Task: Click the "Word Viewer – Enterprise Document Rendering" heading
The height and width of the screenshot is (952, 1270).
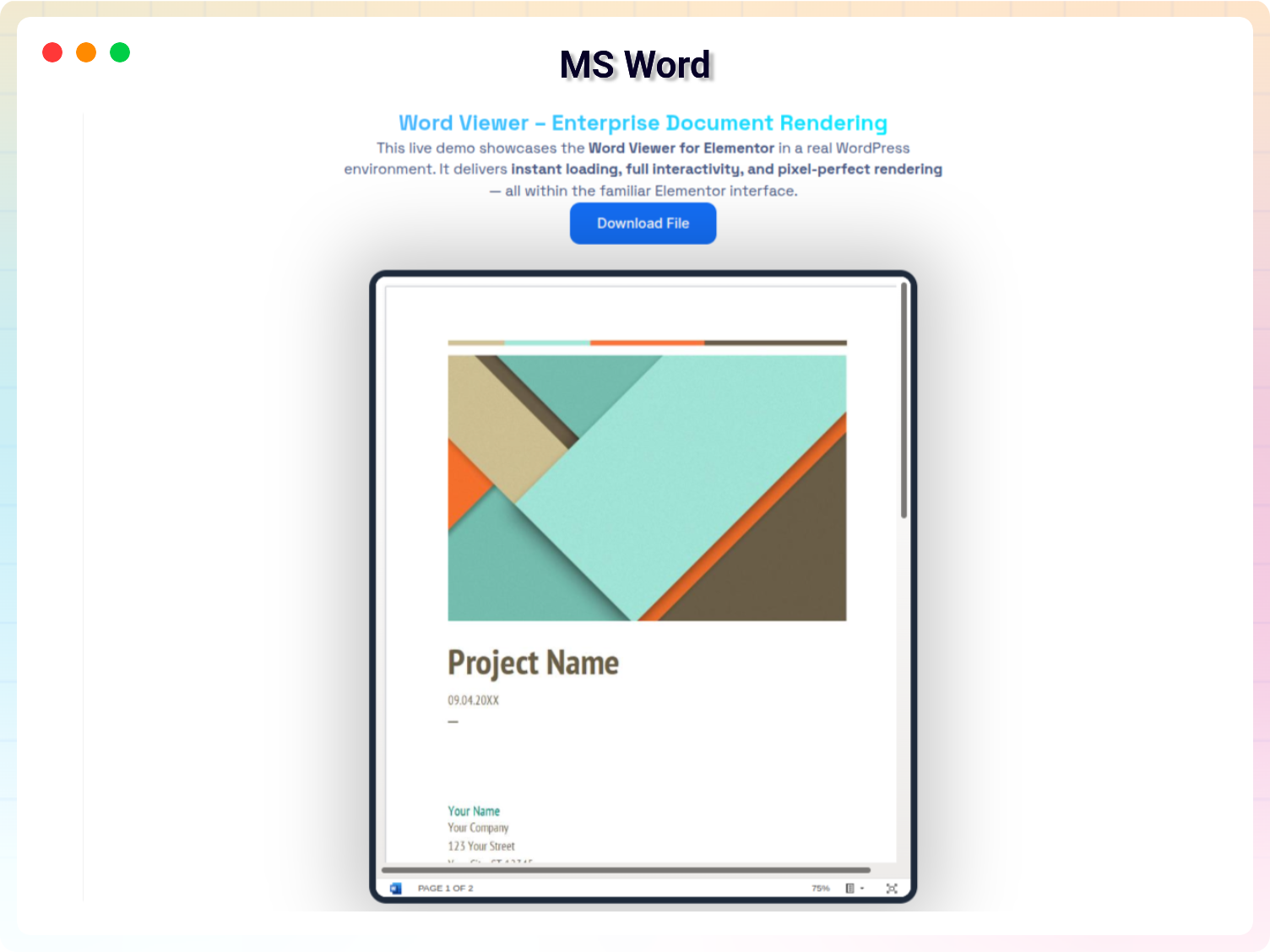Action: tap(643, 123)
